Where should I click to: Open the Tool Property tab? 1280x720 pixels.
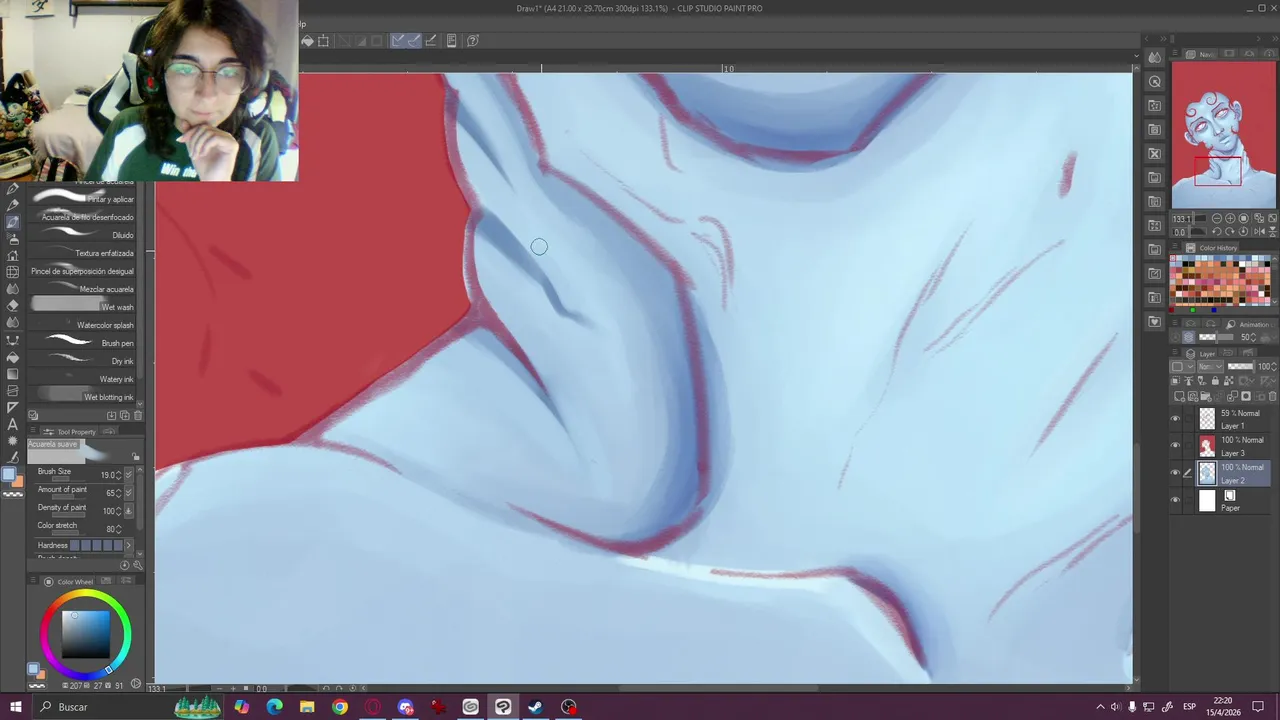tap(70, 432)
